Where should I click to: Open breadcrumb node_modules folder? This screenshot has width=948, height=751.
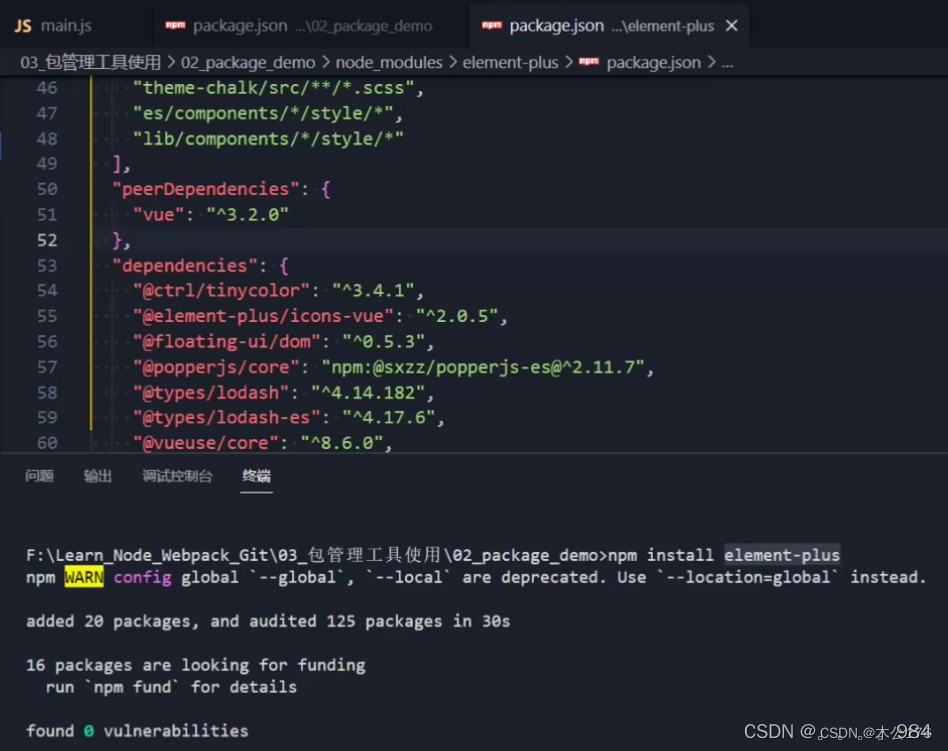click(389, 62)
